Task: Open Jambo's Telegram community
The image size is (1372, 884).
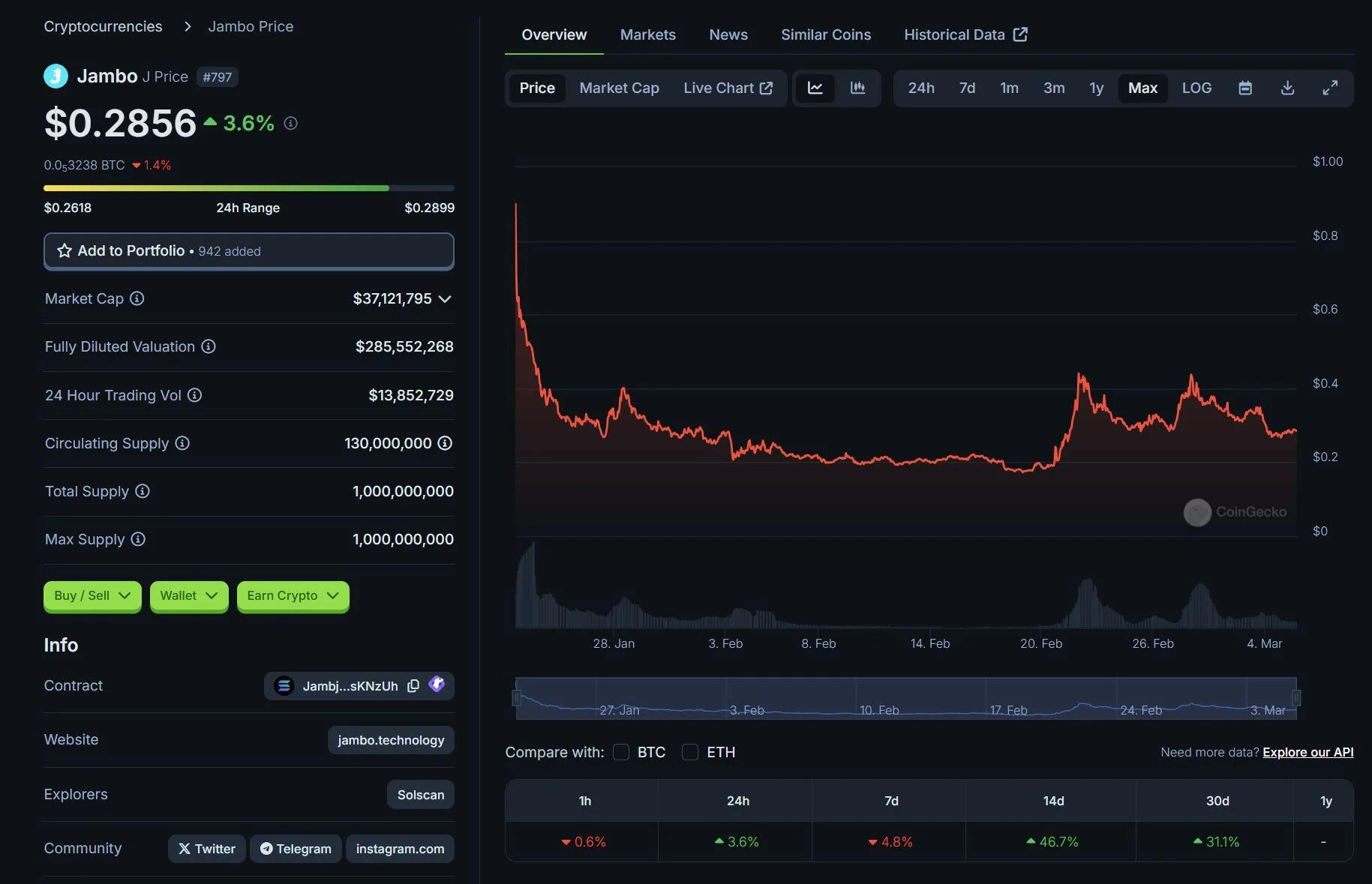Action: pos(295,849)
